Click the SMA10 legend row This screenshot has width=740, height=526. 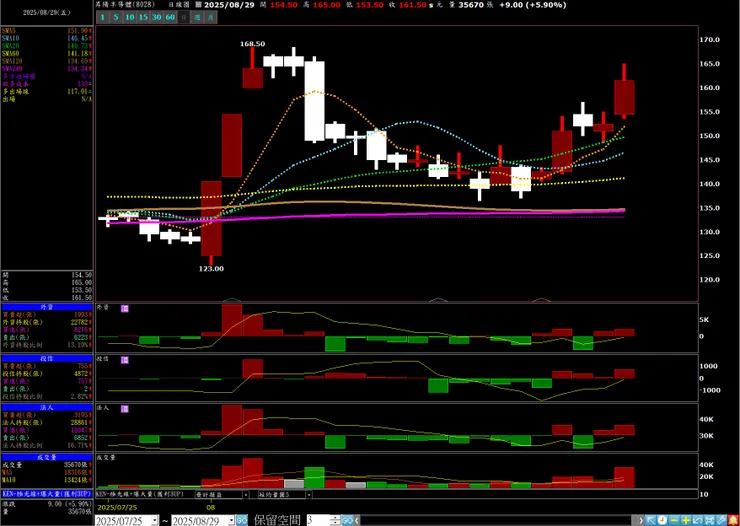tap(47, 38)
